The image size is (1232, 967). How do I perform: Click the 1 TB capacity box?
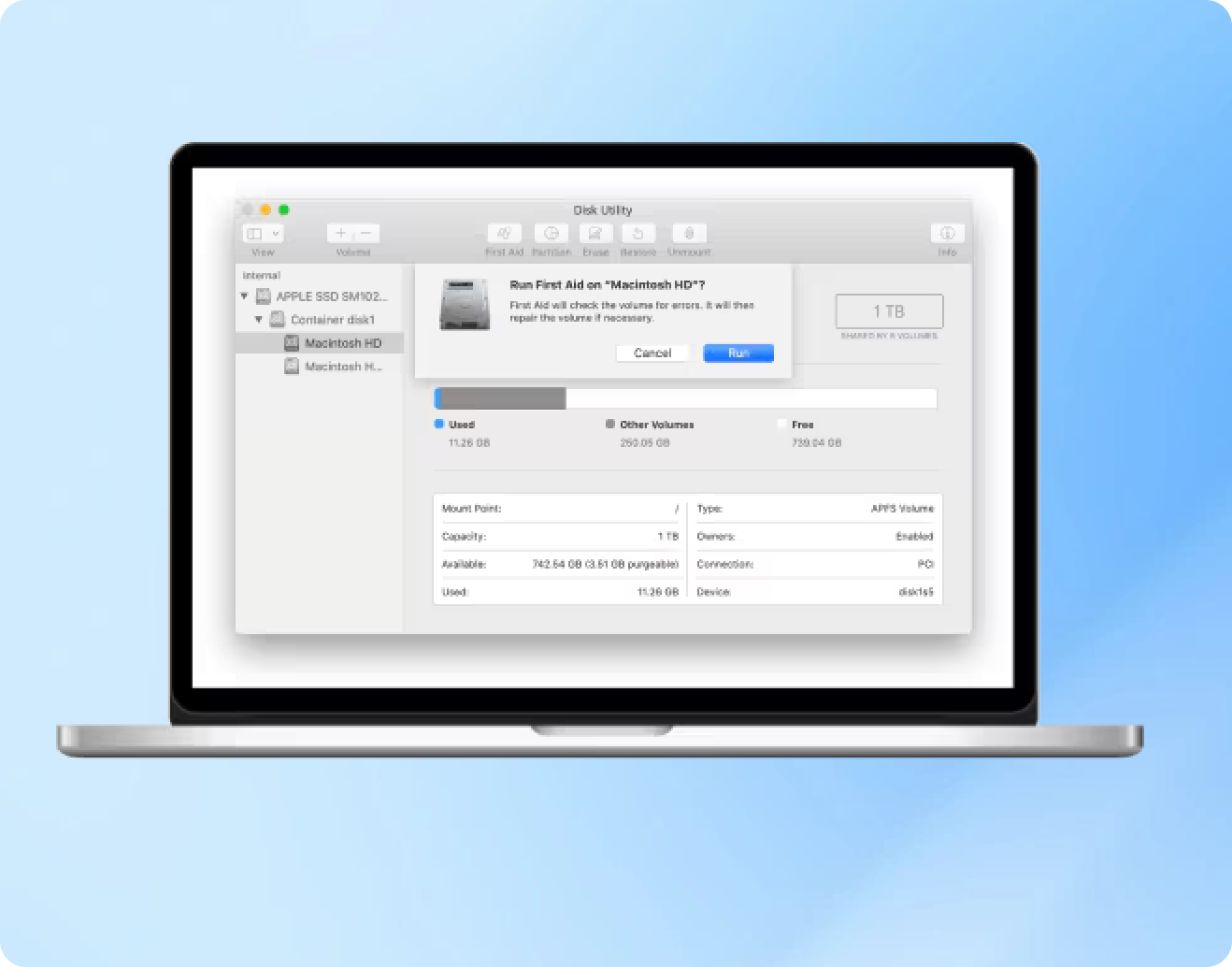click(889, 311)
